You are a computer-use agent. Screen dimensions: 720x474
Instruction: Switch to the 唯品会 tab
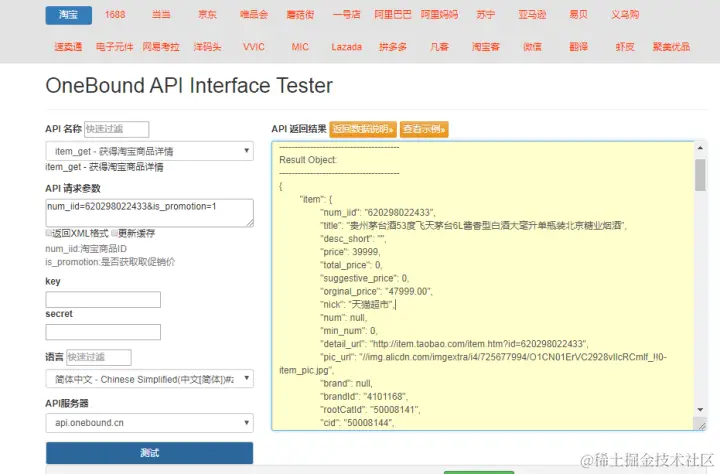254,15
